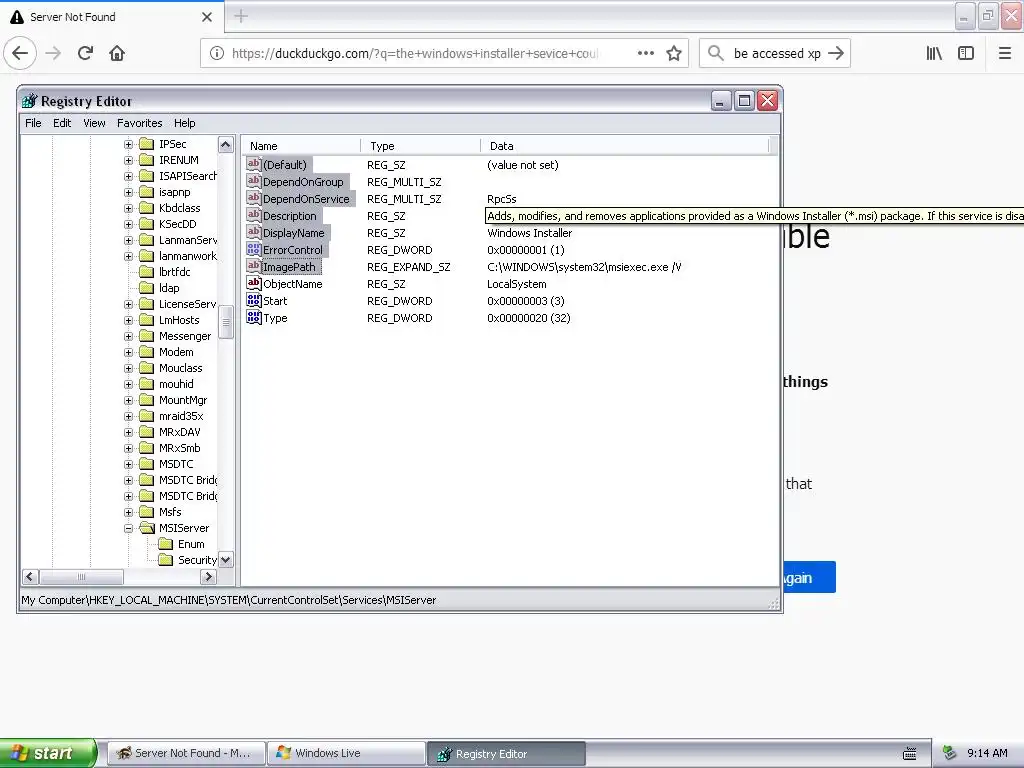The width and height of the screenshot is (1024, 768).
Task: Click the network tray icon beside the clock
Action: [x=950, y=753]
